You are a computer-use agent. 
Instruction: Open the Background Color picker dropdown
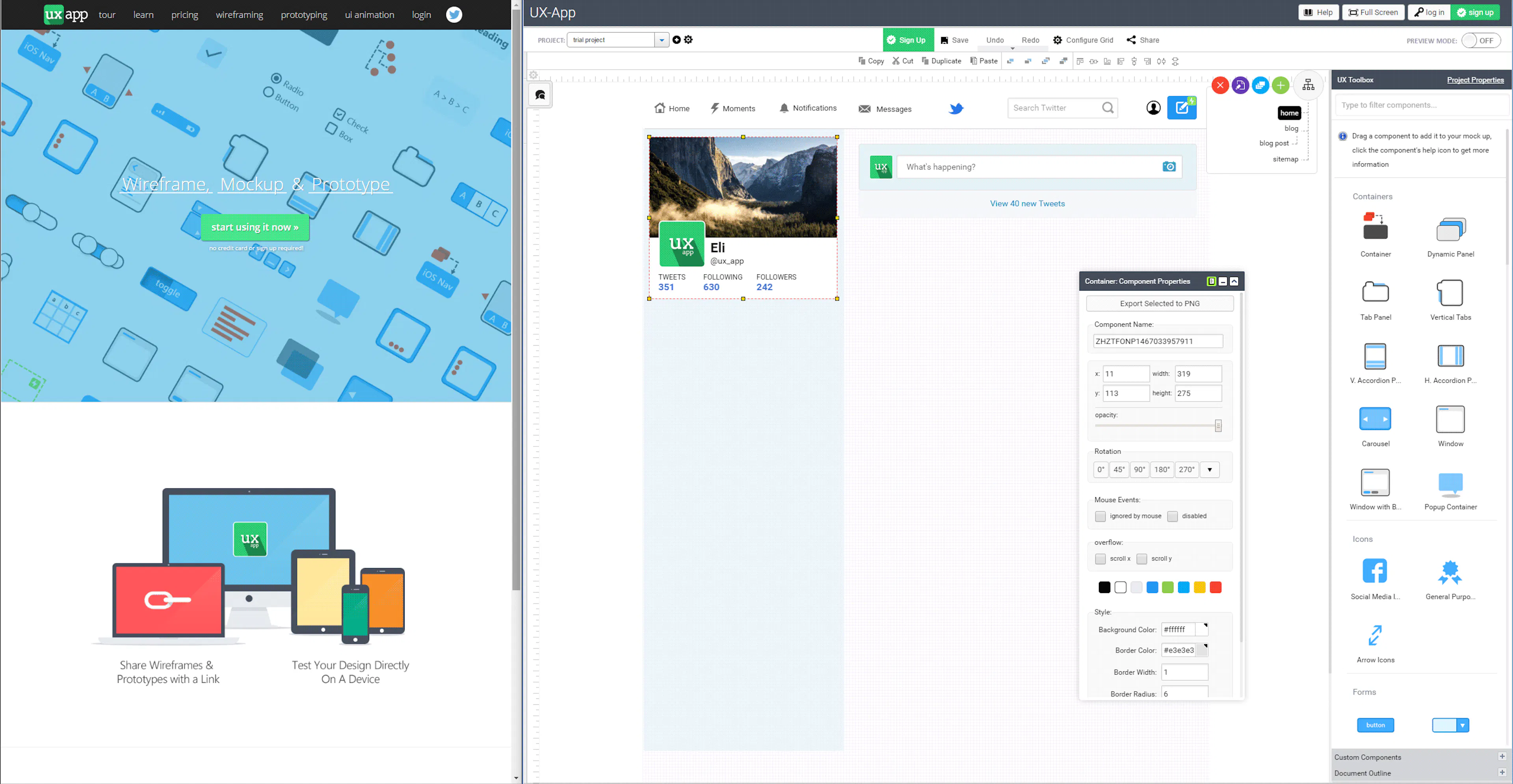pos(1202,629)
